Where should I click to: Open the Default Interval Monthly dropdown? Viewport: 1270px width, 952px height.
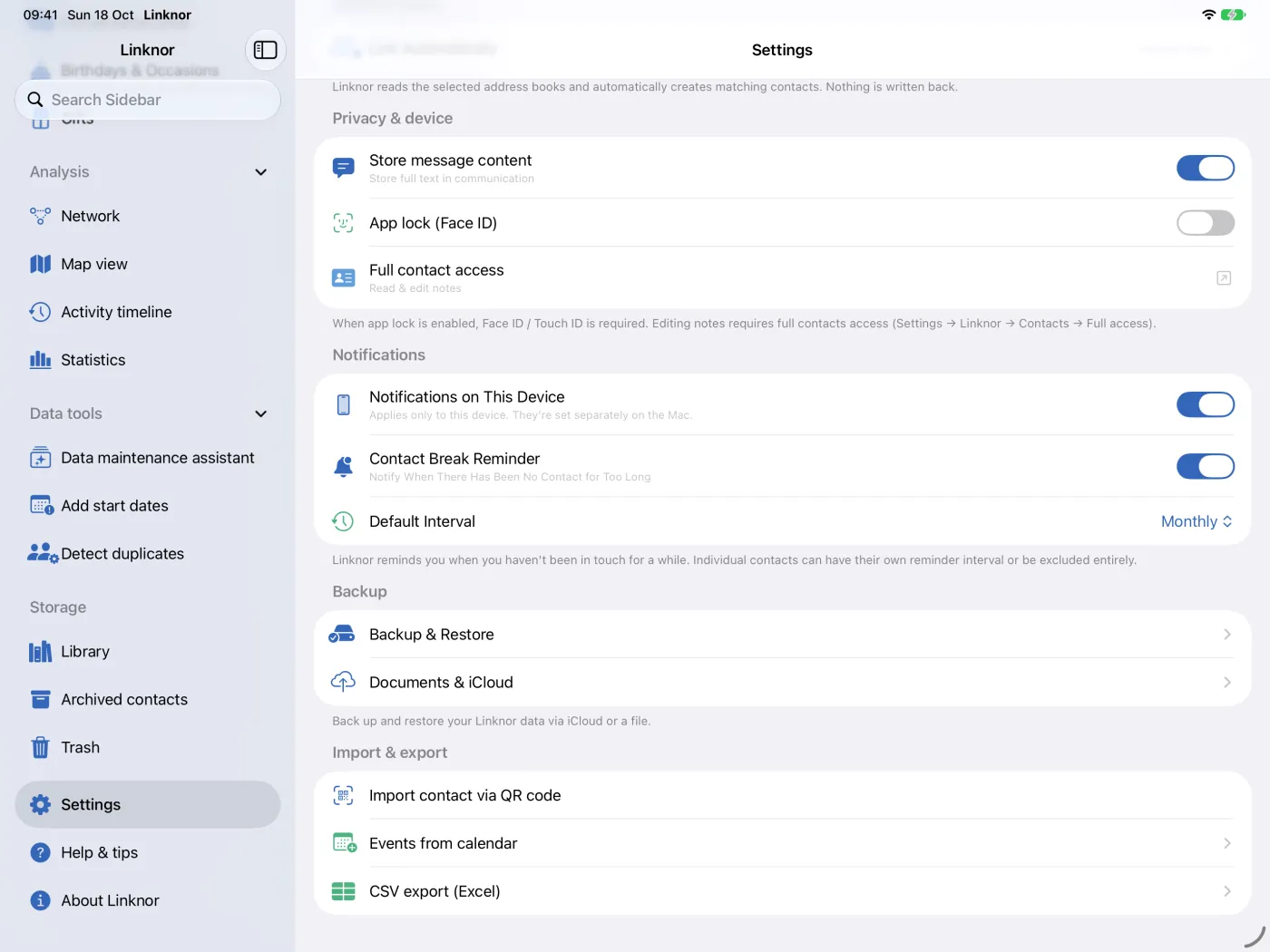click(1197, 521)
